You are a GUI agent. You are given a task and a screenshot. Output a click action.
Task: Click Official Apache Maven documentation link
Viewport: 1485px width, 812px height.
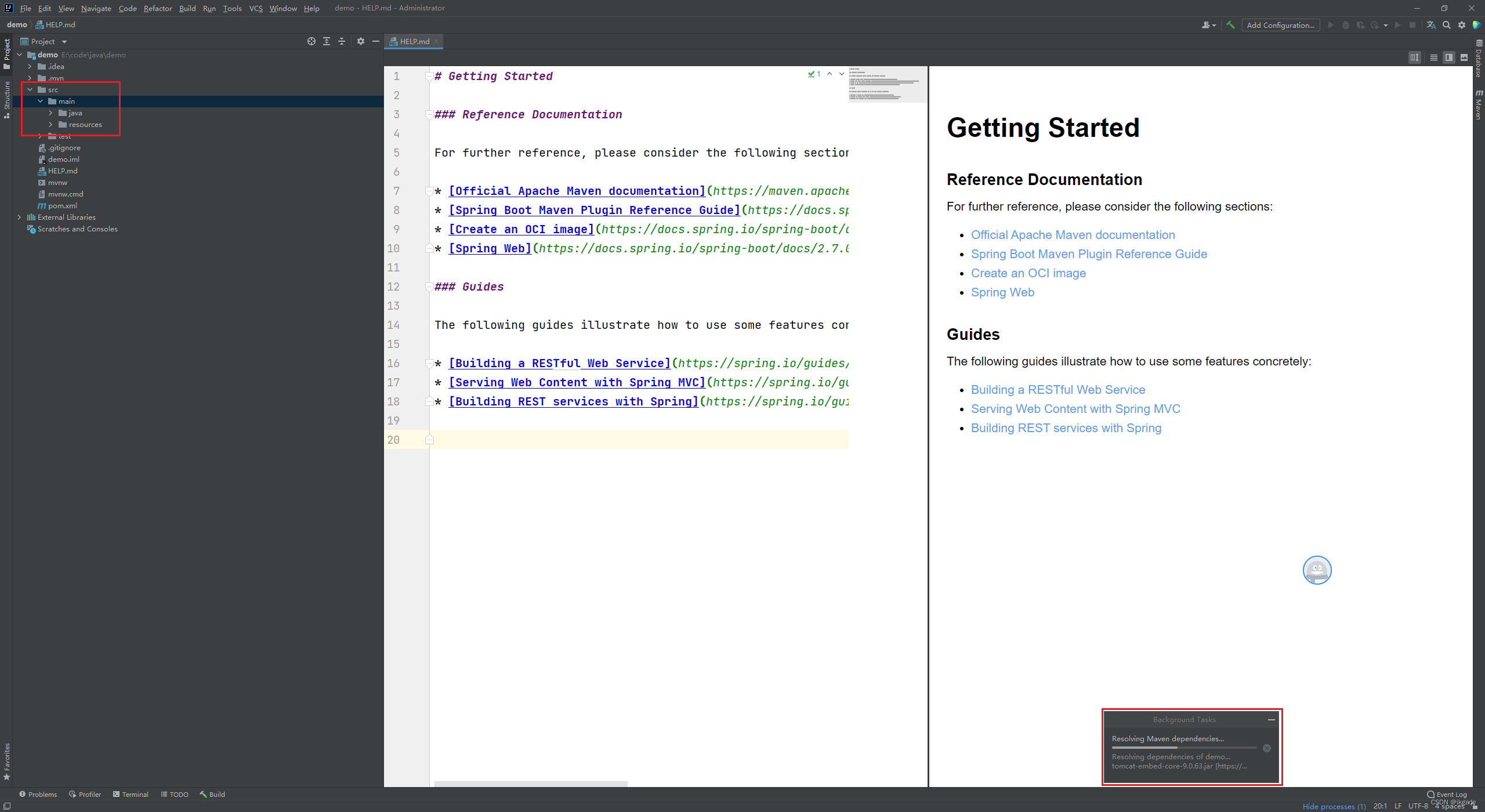(1072, 234)
